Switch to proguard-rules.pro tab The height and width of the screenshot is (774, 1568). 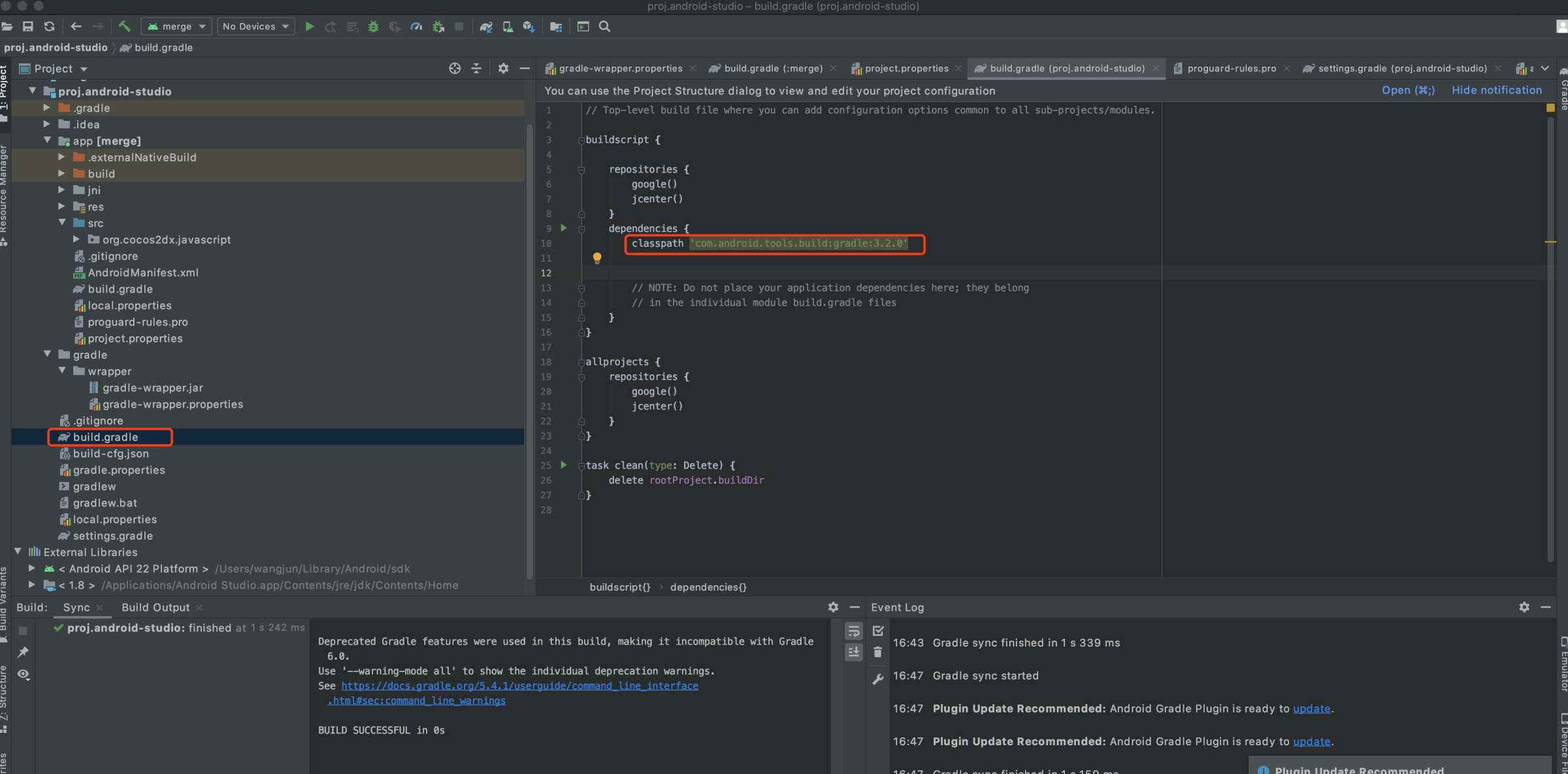click(1231, 69)
